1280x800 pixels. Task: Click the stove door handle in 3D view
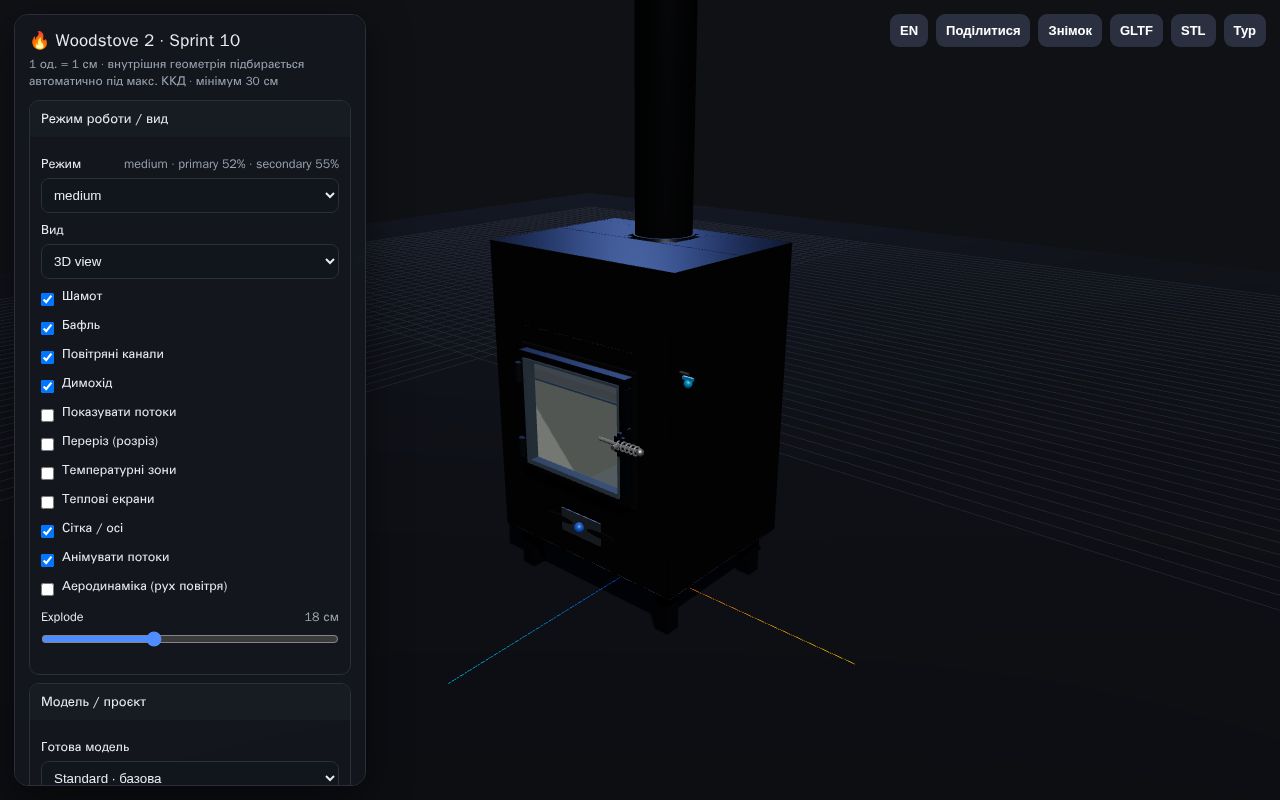tap(622, 445)
